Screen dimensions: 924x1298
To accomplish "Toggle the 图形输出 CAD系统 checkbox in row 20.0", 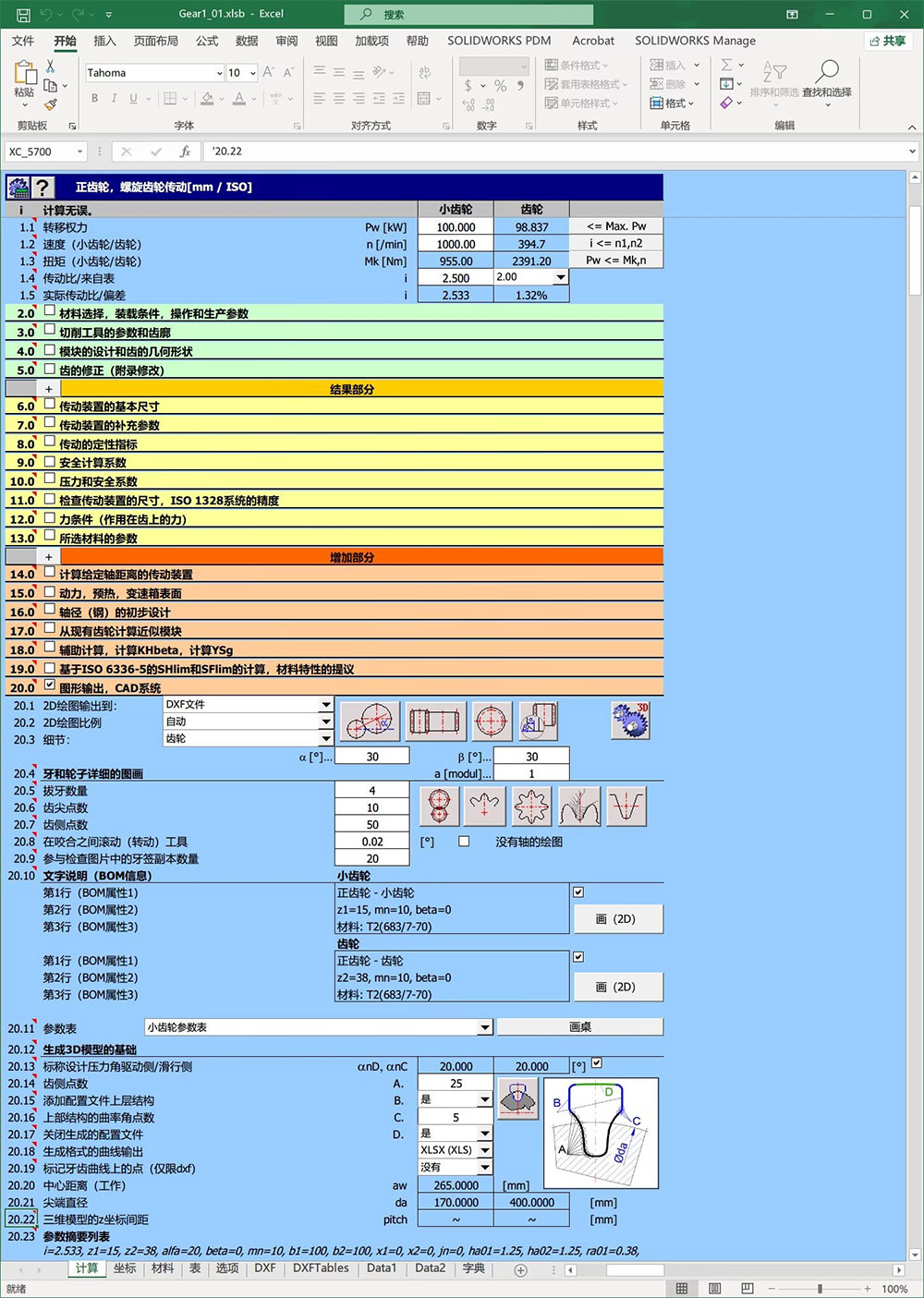I will click(x=49, y=685).
